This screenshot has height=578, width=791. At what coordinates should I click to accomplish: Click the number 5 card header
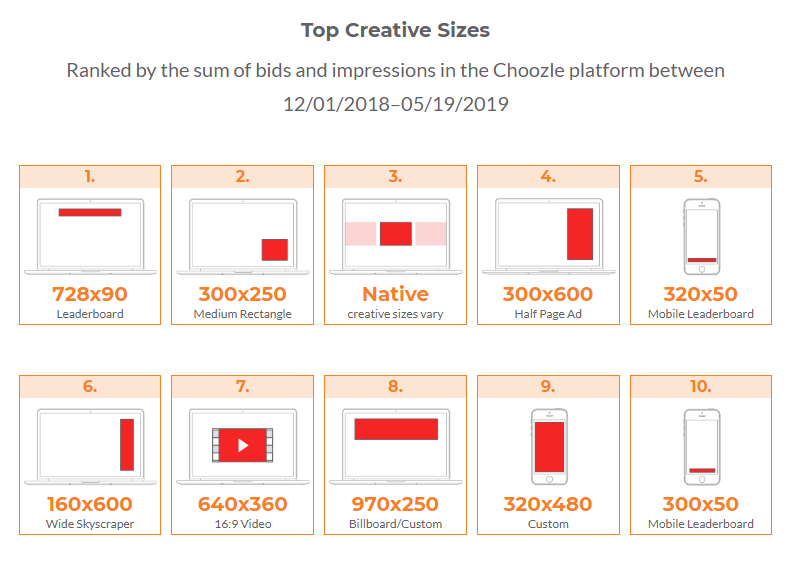(x=701, y=177)
